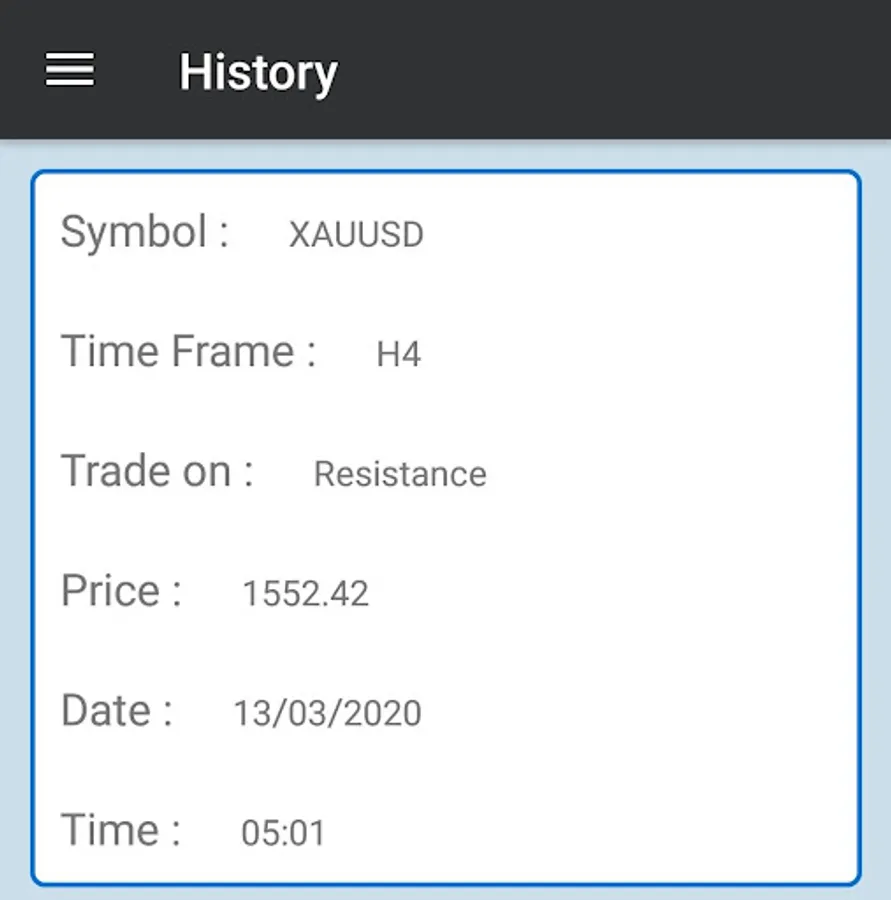891x900 pixels.
Task: Select the XAUUSD symbol value
Action: click(x=356, y=235)
